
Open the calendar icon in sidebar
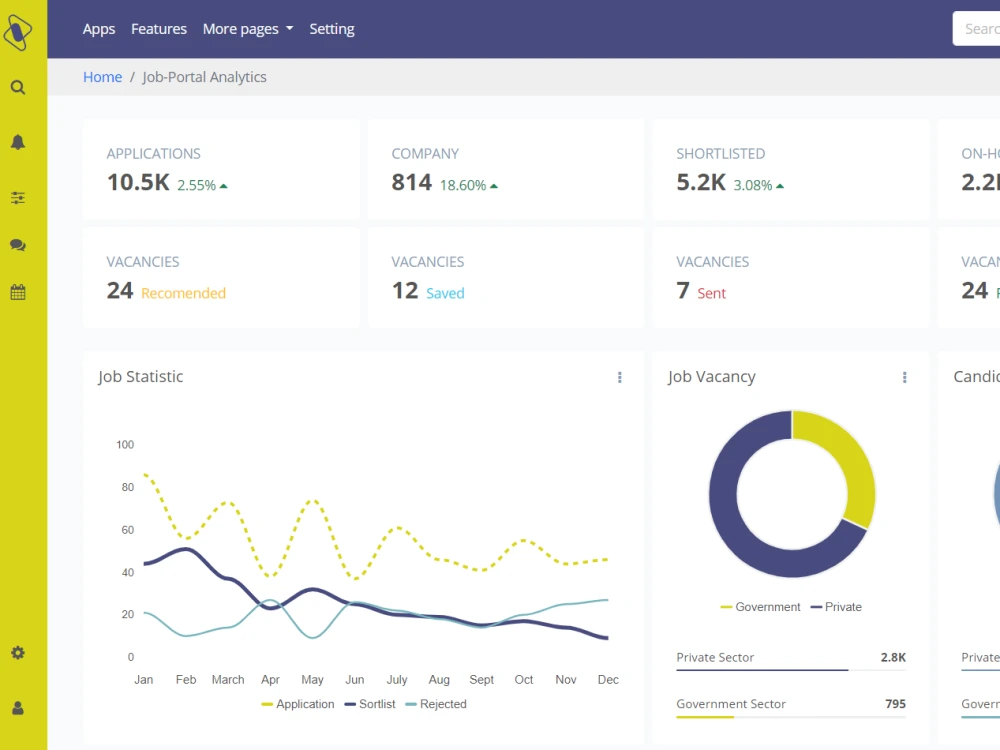pyautogui.click(x=18, y=293)
